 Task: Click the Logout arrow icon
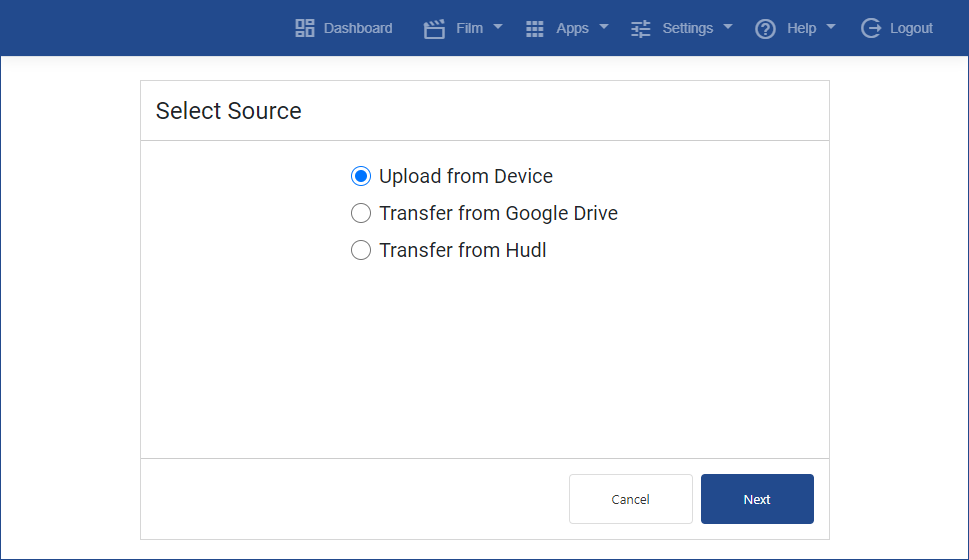pyautogui.click(x=871, y=28)
